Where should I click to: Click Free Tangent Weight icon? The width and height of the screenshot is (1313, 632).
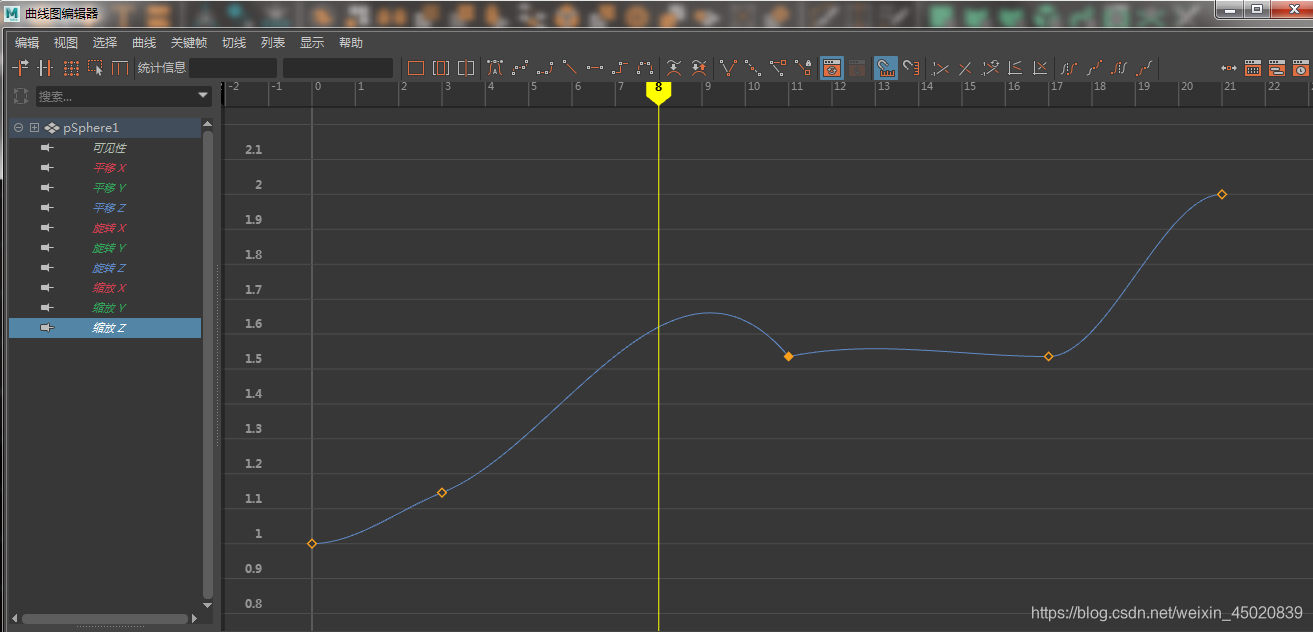pyautogui.click(x=778, y=68)
